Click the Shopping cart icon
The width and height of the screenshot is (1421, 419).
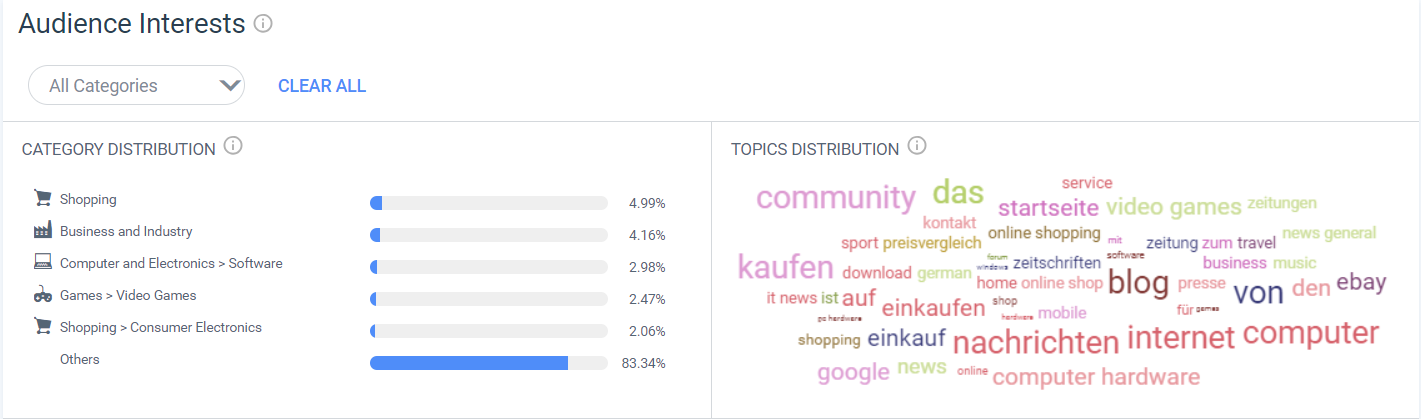[x=42, y=198]
